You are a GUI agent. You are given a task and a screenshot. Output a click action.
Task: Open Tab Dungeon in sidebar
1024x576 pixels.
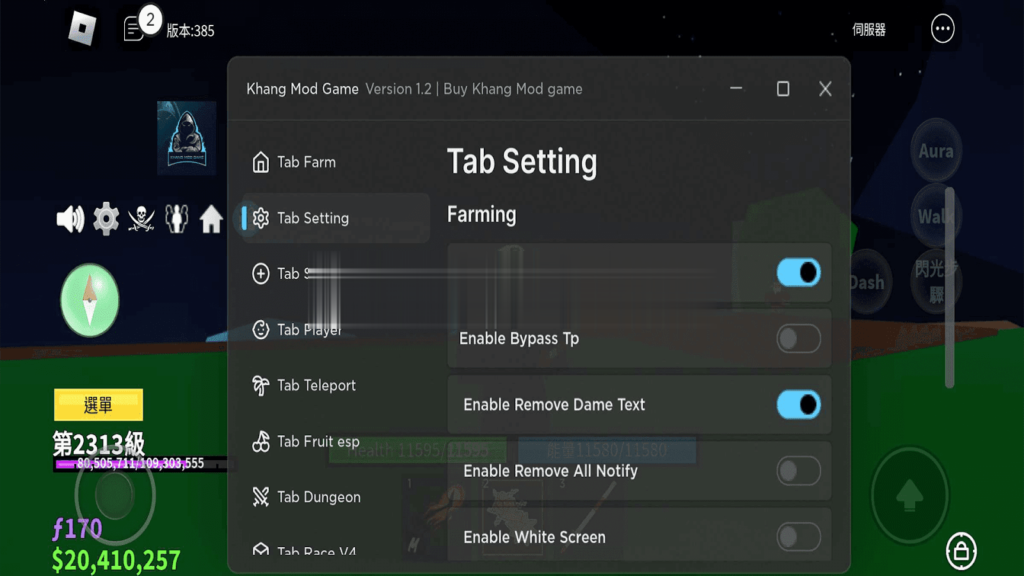coord(318,497)
